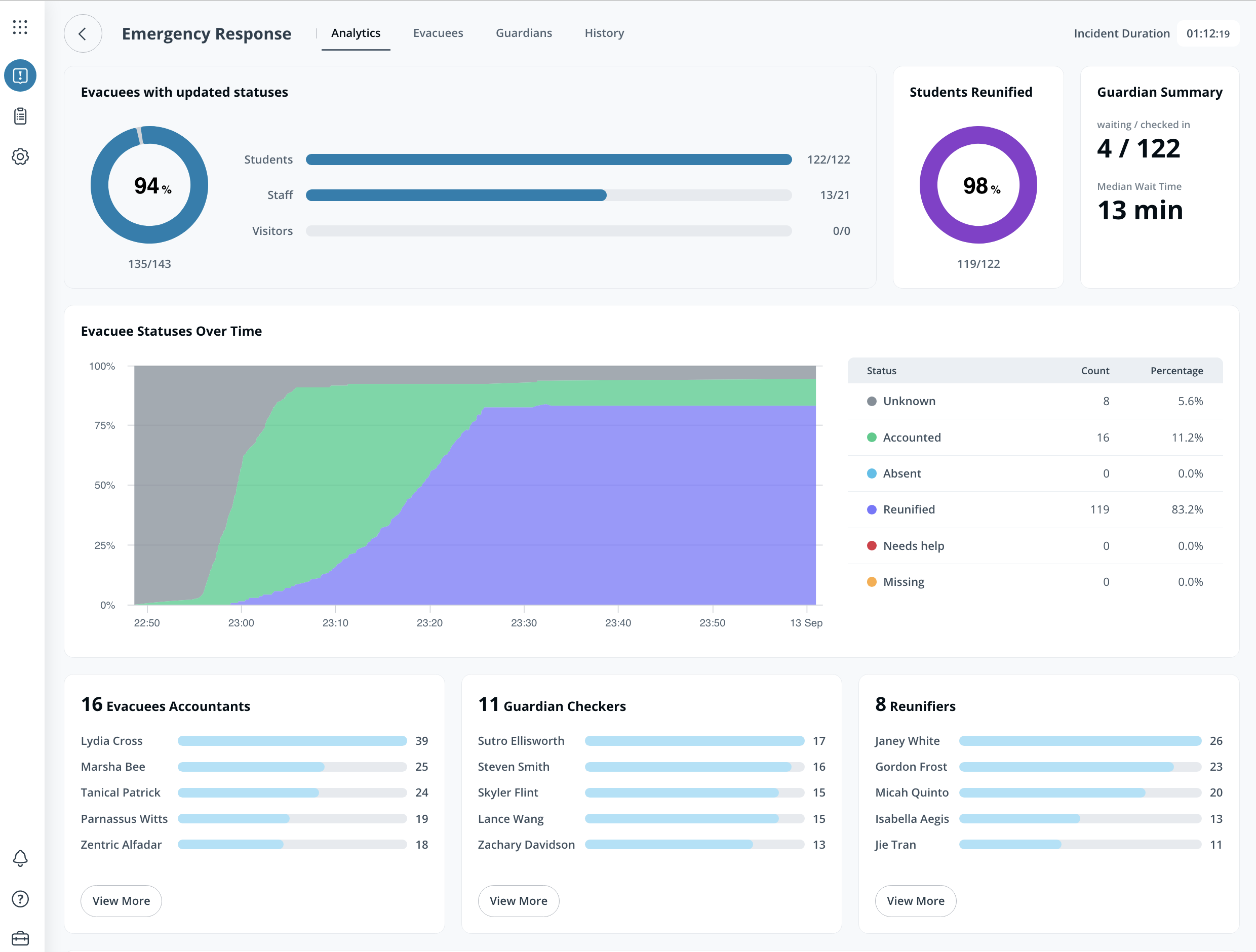View More under Evacuees Accountants
The height and width of the screenshot is (952, 1256).
pos(121,901)
